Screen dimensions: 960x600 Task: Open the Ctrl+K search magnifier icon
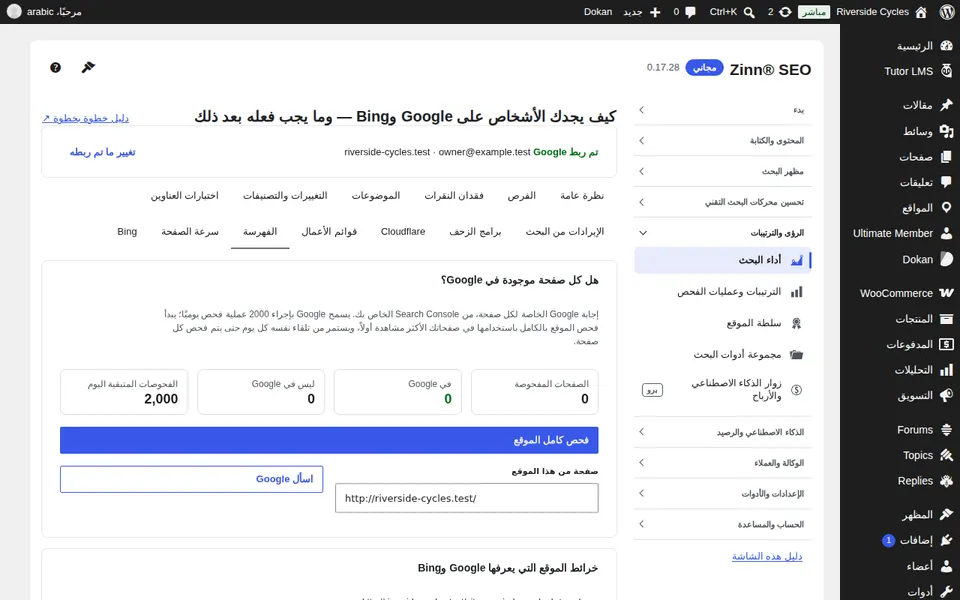(x=749, y=12)
